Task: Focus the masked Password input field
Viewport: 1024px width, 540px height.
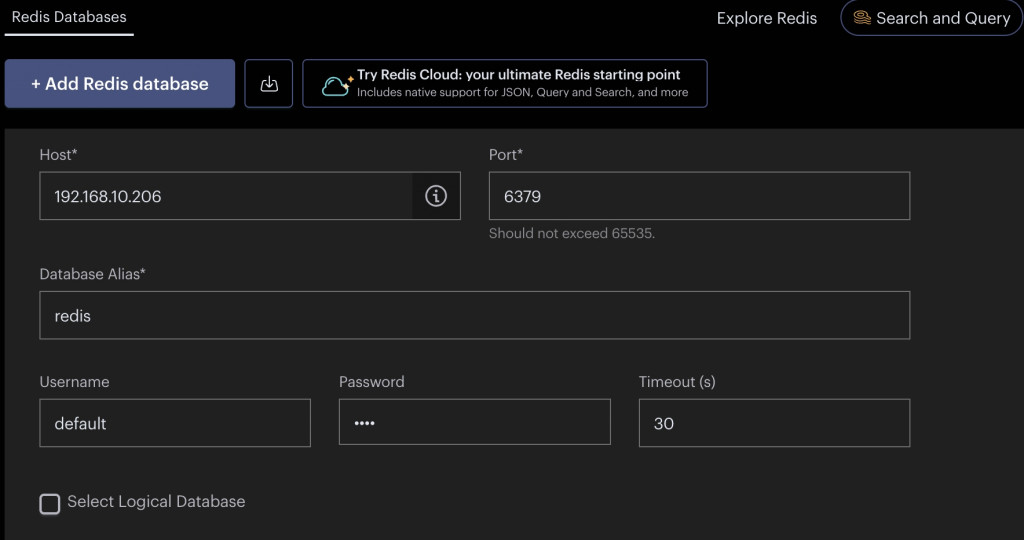Action: pos(475,422)
